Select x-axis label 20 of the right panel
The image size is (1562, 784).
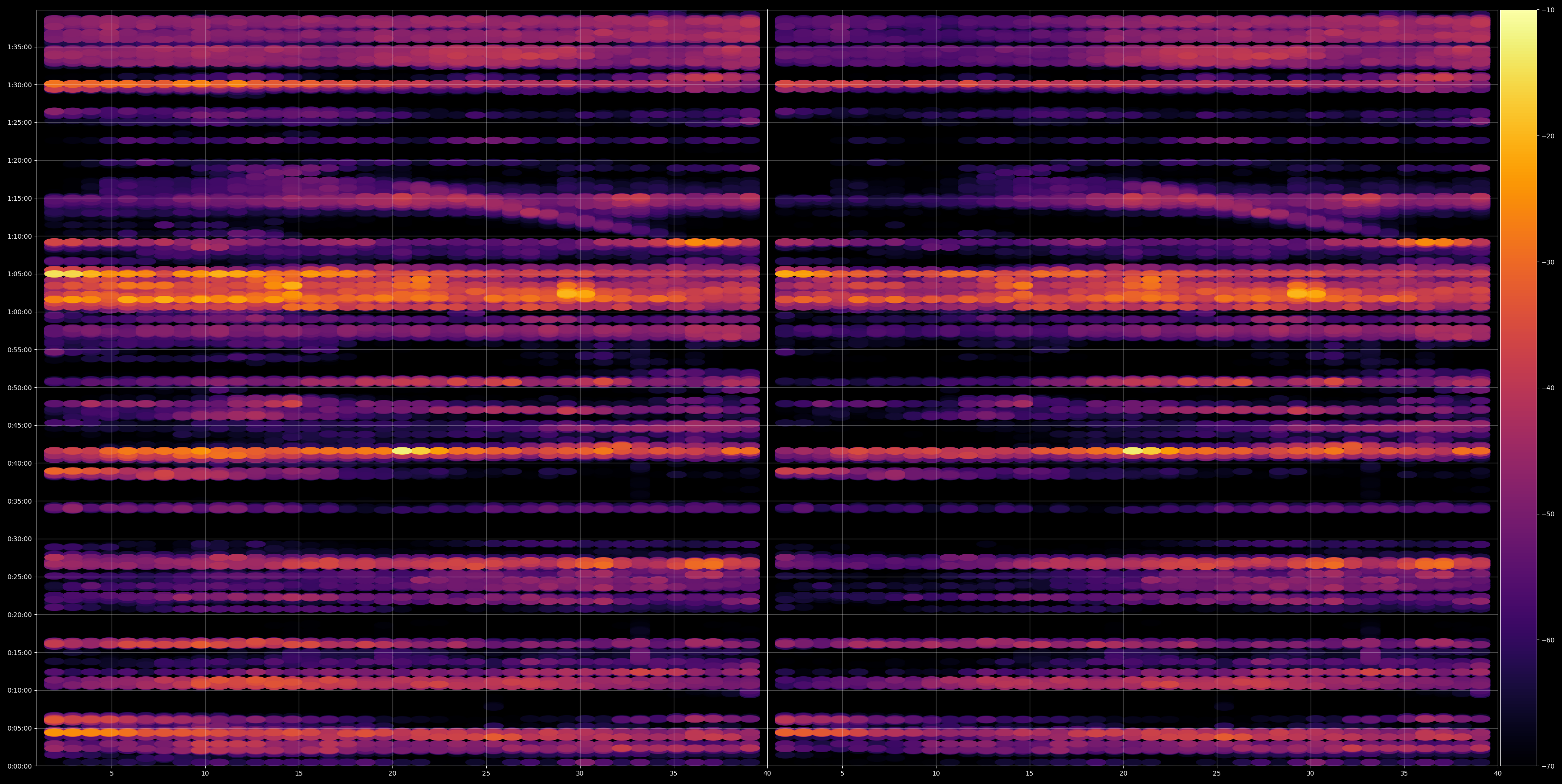[1123, 774]
